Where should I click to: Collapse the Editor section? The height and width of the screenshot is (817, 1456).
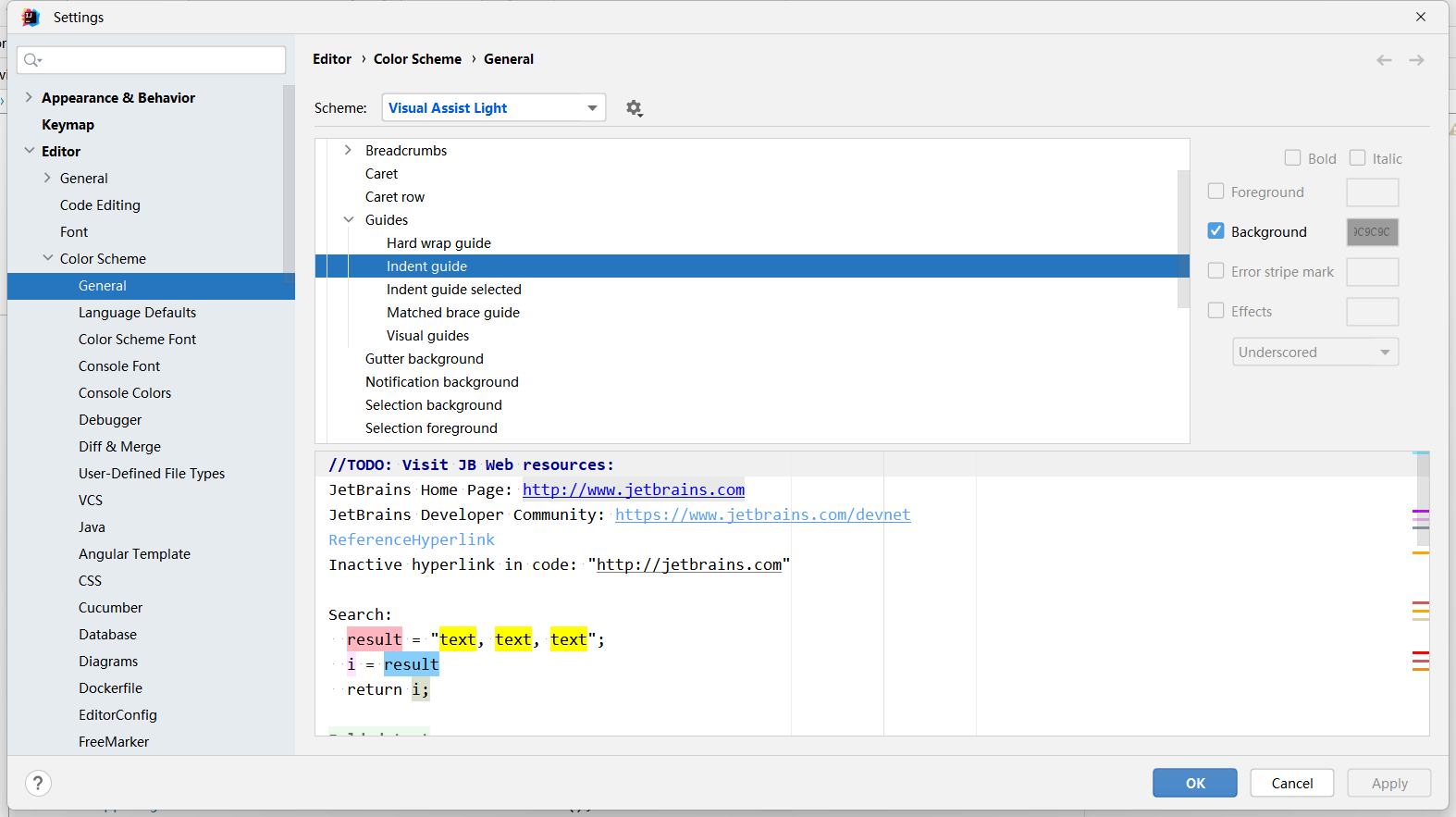29,151
